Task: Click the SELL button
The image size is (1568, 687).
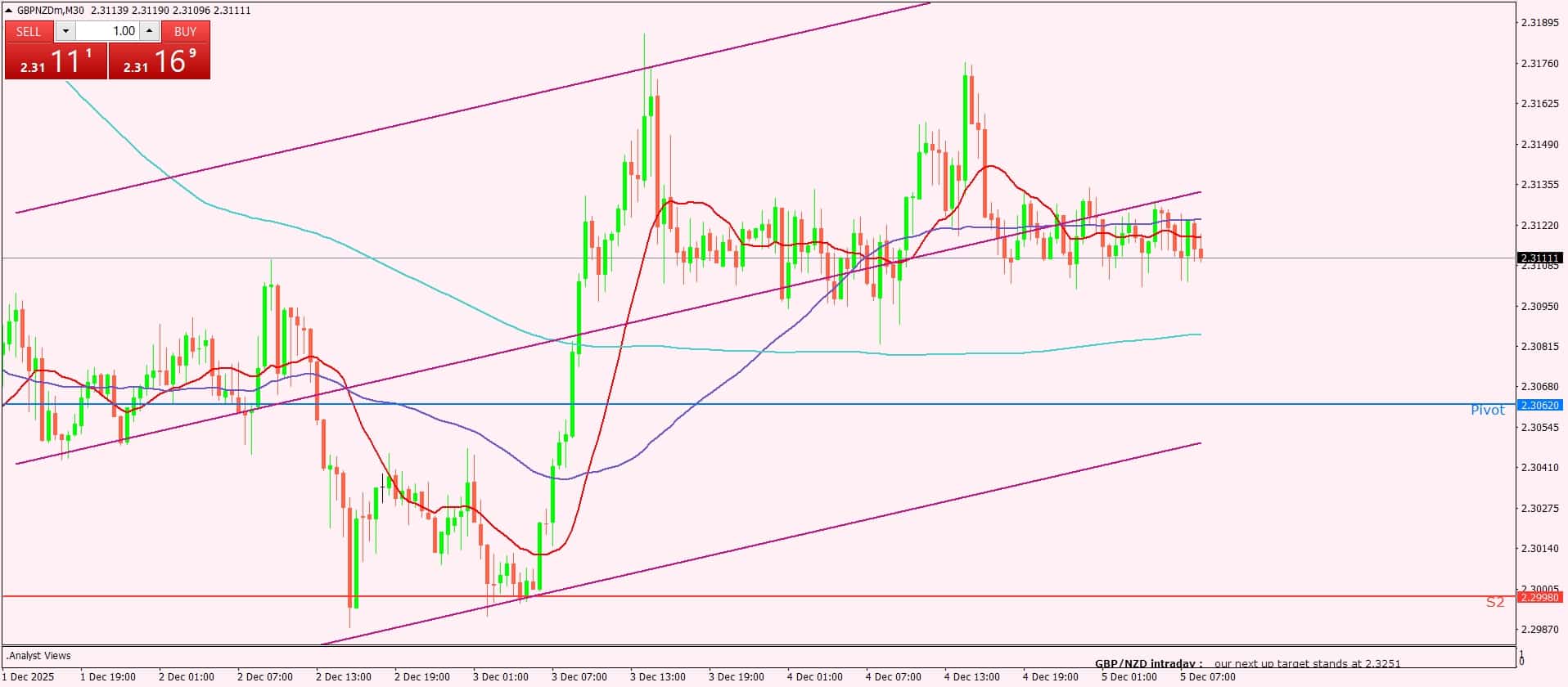Action: [29, 31]
